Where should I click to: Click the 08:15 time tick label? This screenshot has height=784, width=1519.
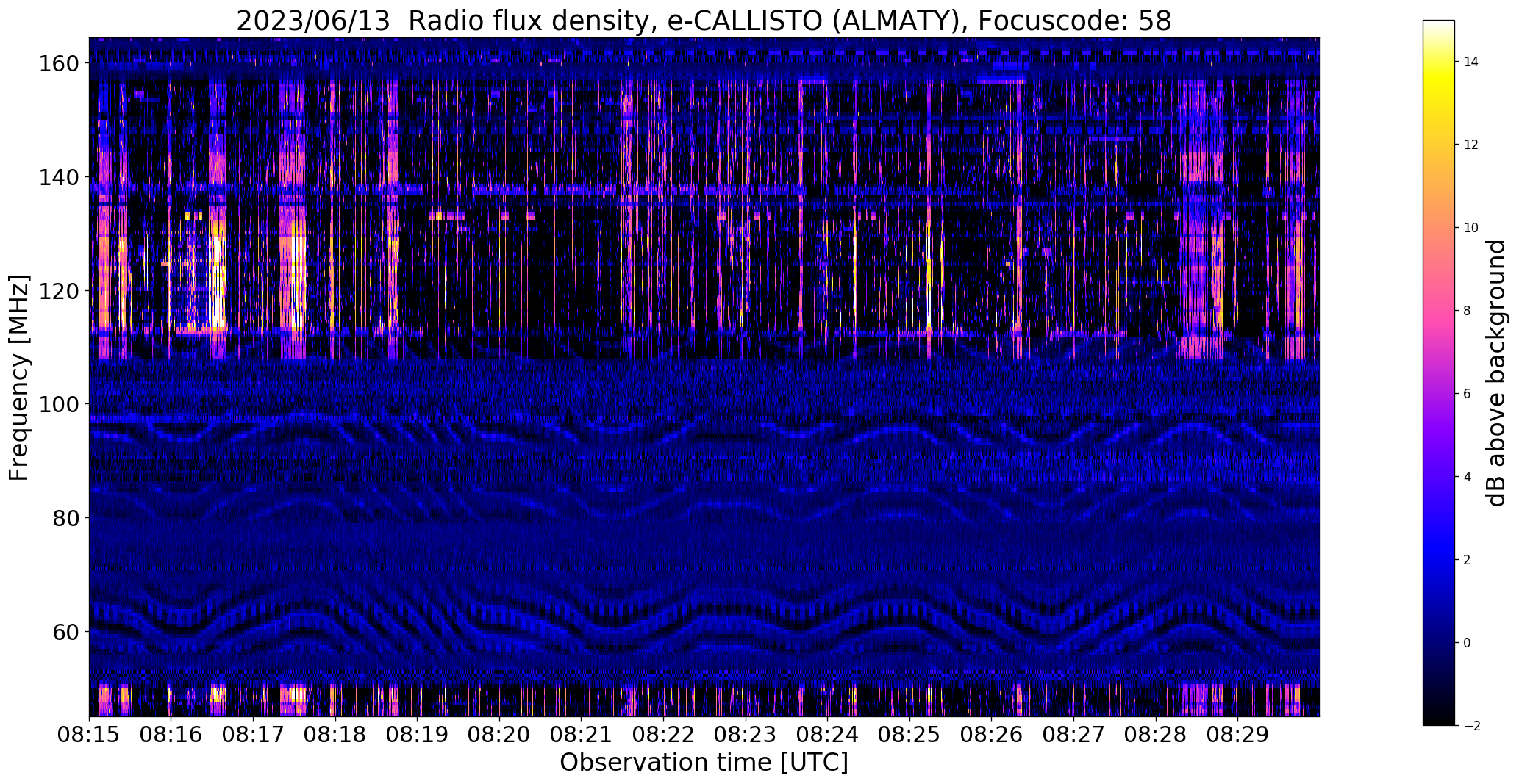(x=89, y=735)
